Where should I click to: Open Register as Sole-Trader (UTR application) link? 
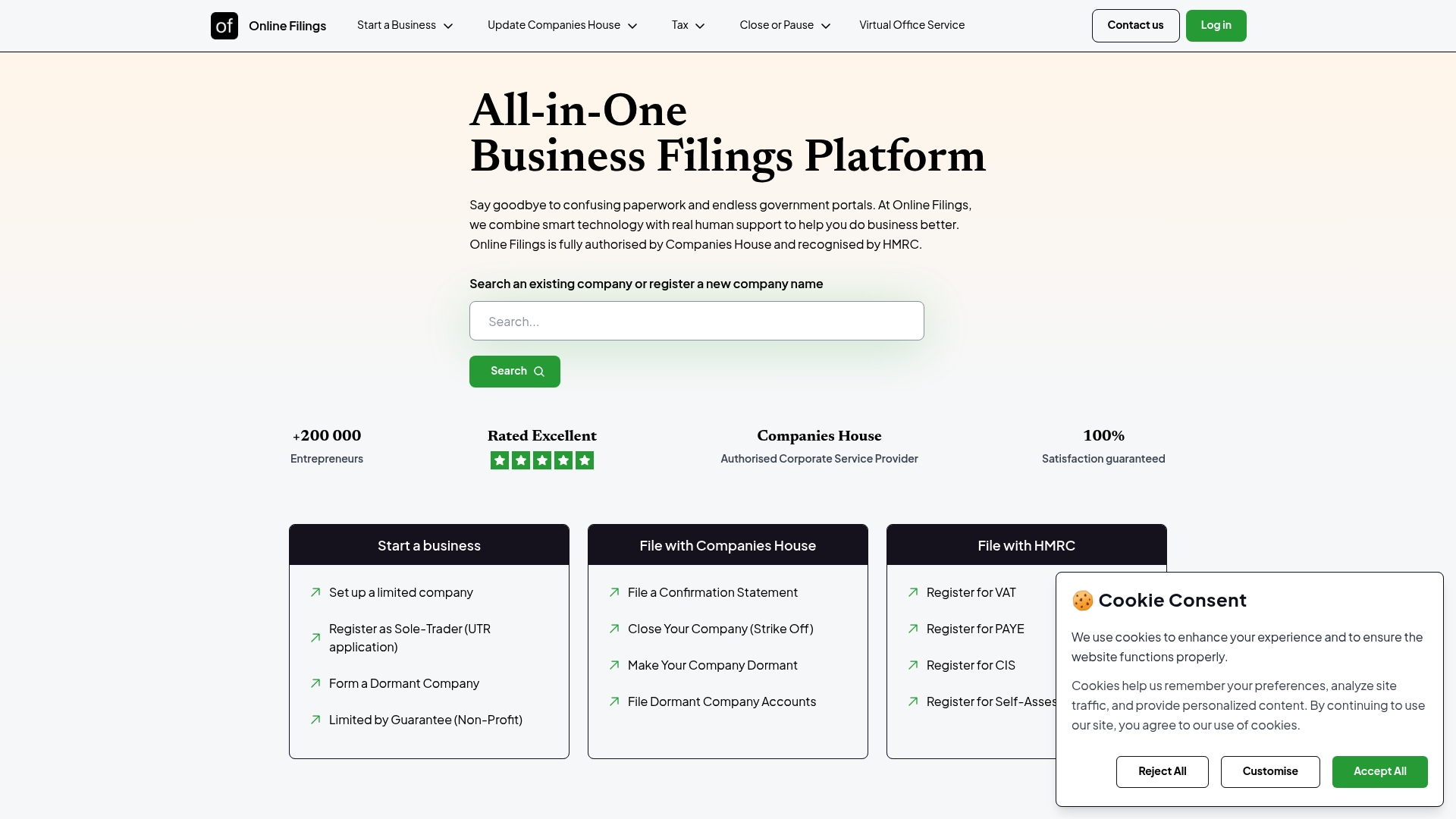pos(409,638)
